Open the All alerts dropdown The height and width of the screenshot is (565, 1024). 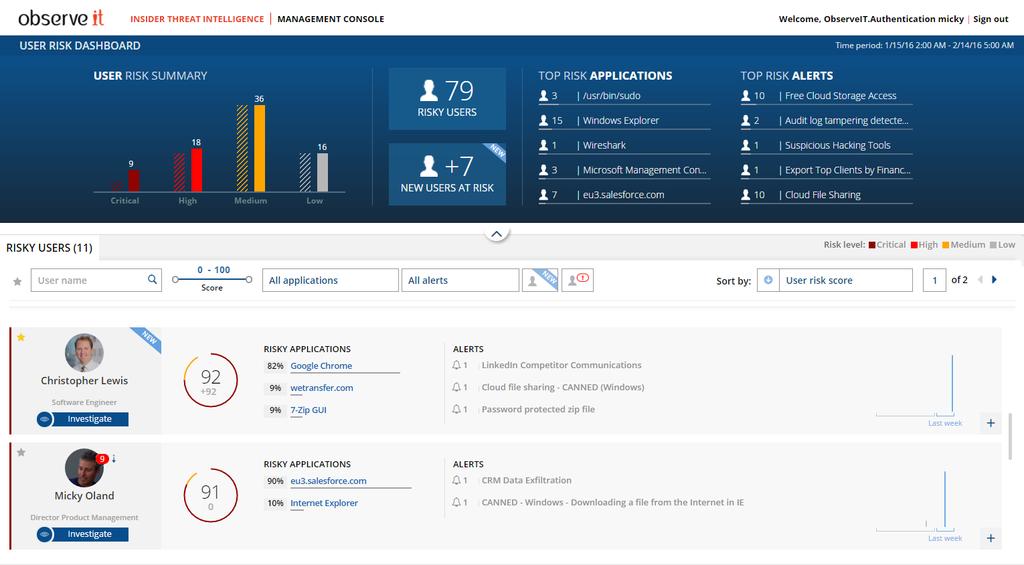[x=460, y=280]
